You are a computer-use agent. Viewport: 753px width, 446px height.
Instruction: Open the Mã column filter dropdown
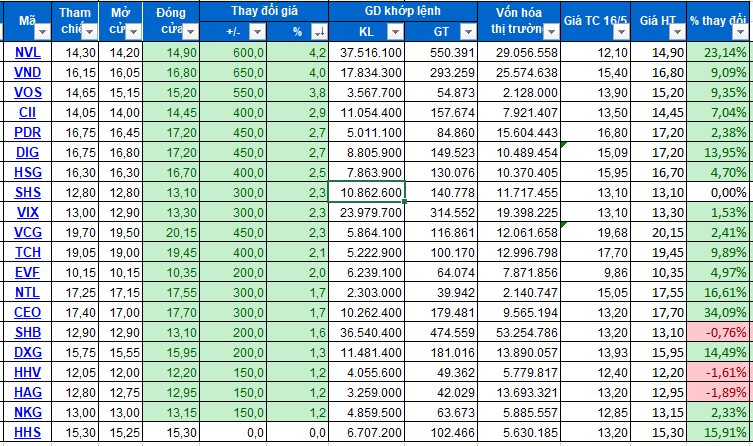coord(42,32)
